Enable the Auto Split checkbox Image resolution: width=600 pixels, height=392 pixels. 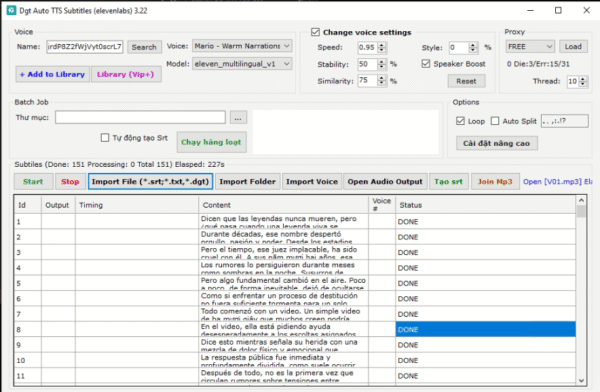[495, 121]
